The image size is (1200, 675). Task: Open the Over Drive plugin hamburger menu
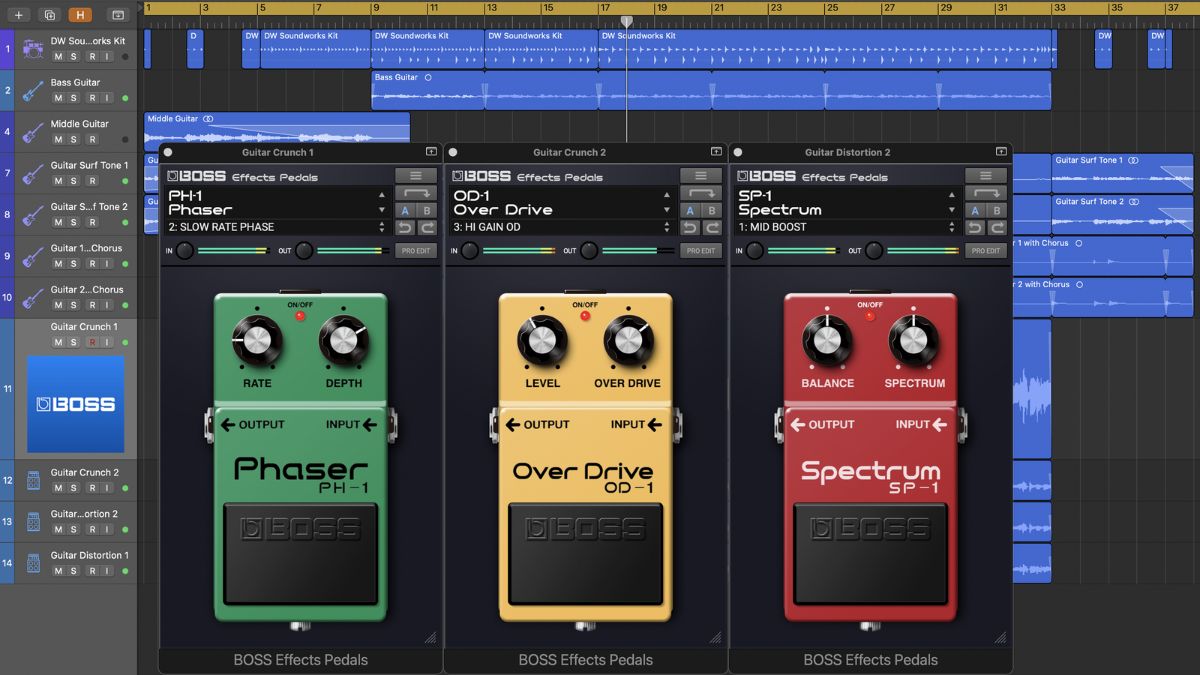coord(701,176)
